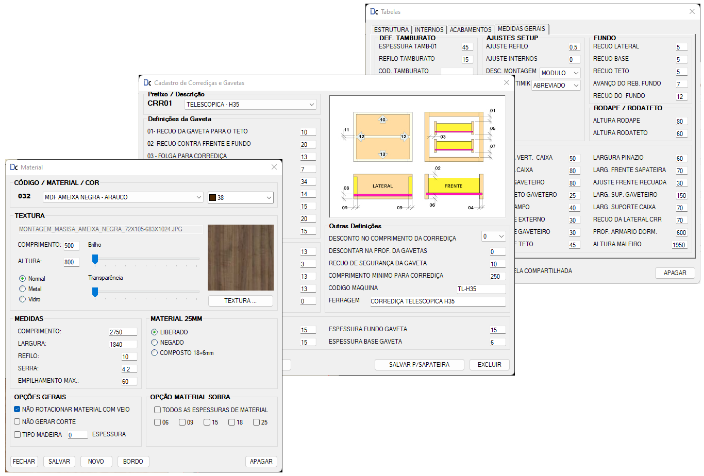Toggle NÃO ROTACIONAR MATERIAL COM VEIO checkbox
This screenshot has width=704, height=476.
pyautogui.click(x=17, y=410)
